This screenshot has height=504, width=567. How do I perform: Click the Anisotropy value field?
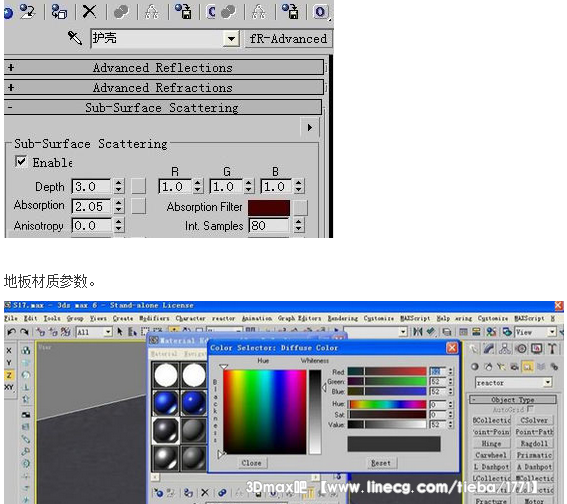pos(91,226)
